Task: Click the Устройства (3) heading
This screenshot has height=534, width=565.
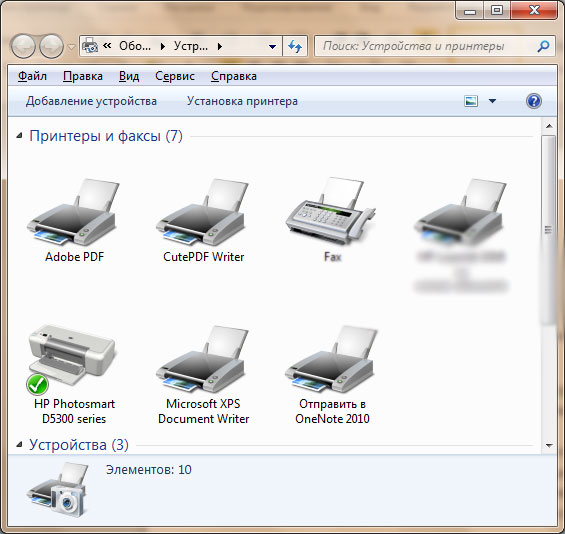Action: [x=79, y=445]
